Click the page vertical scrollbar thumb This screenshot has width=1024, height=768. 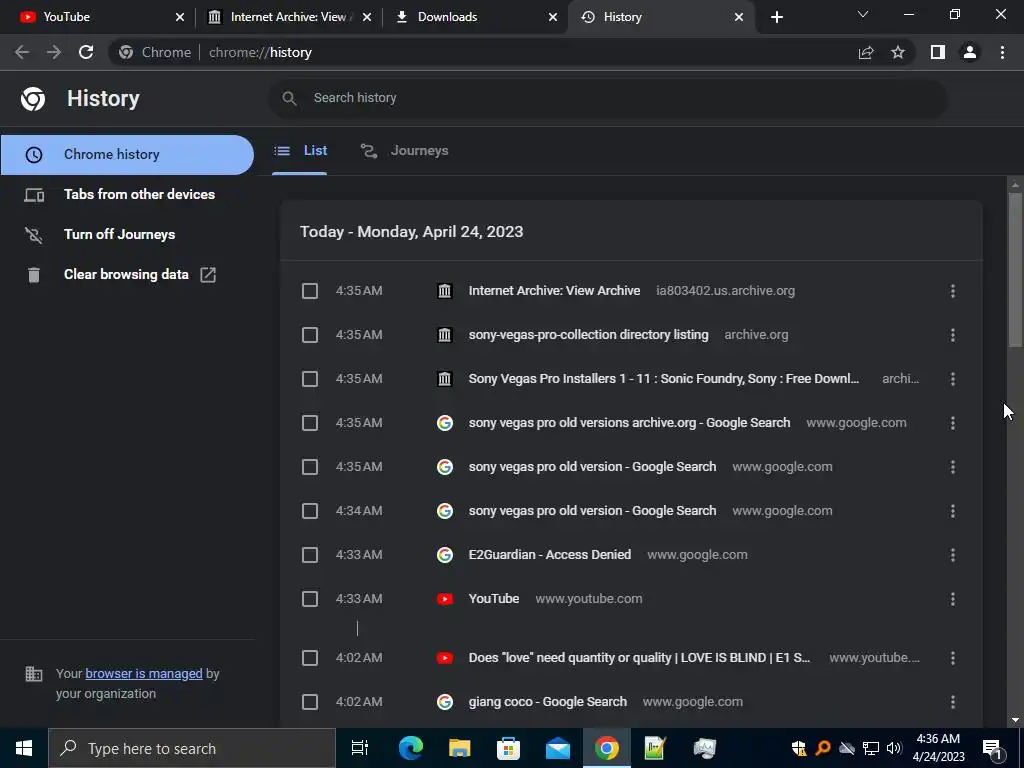[x=1015, y=271]
